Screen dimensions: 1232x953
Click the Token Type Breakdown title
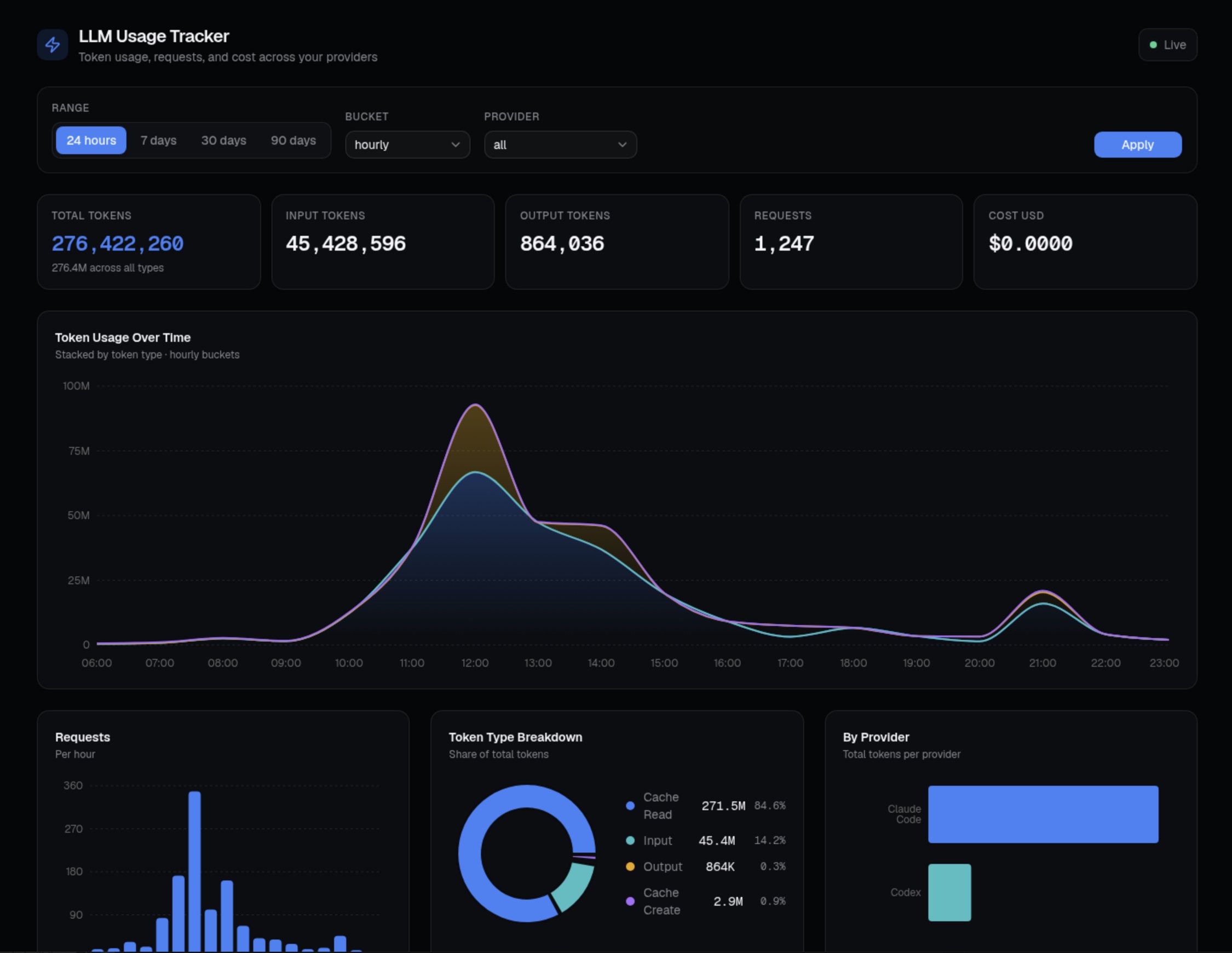coord(515,737)
